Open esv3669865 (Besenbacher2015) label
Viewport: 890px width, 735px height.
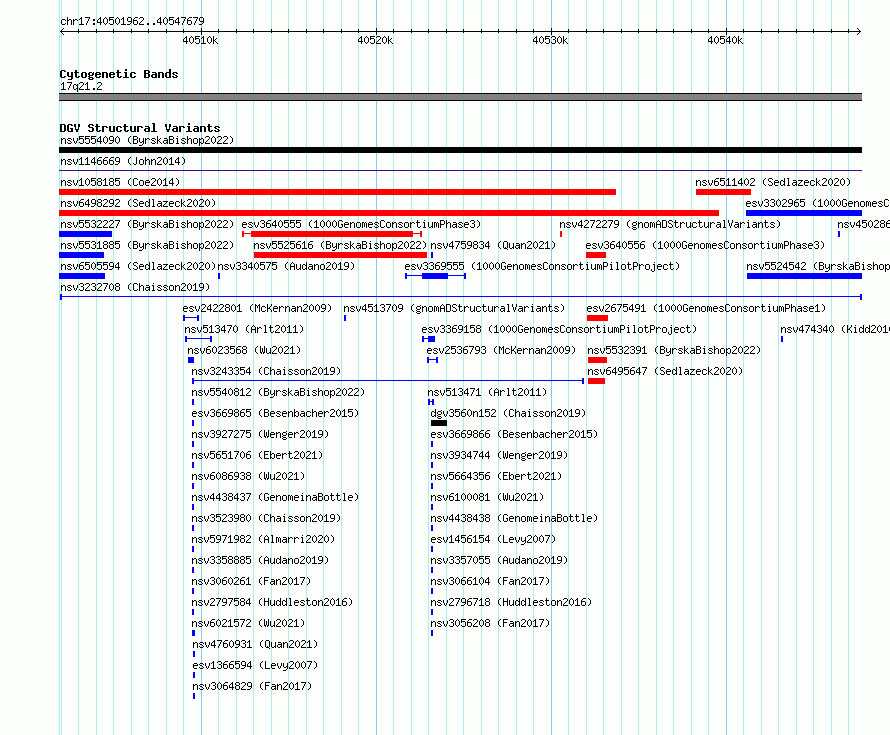(x=275, y=413)
